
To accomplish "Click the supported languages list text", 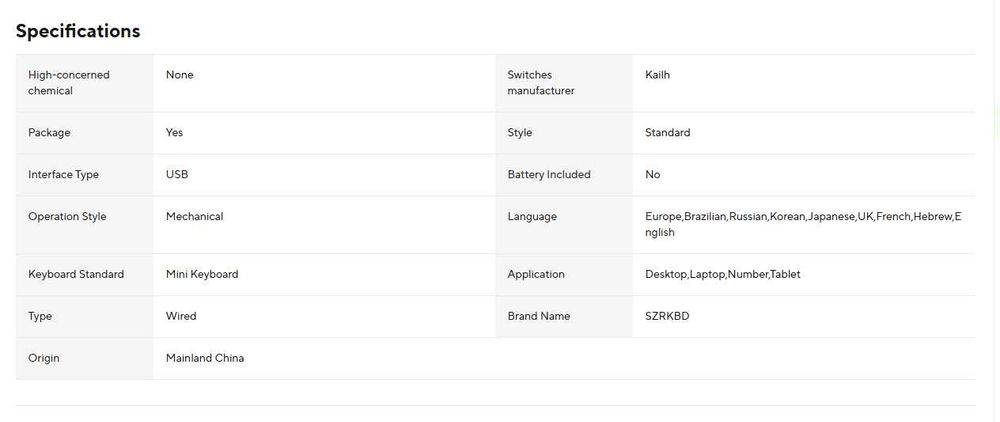I will (802, 224).
